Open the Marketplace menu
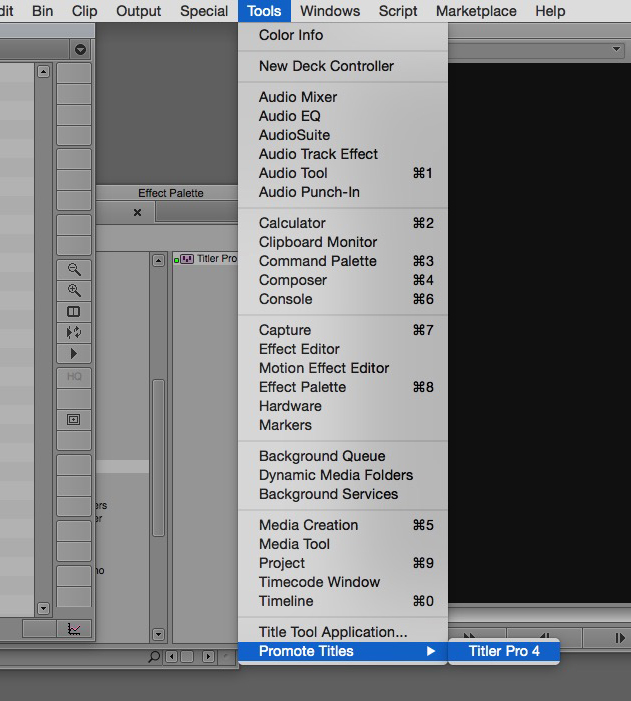The image size is (631, 701). pyautogui.click(x=476, y=11)
